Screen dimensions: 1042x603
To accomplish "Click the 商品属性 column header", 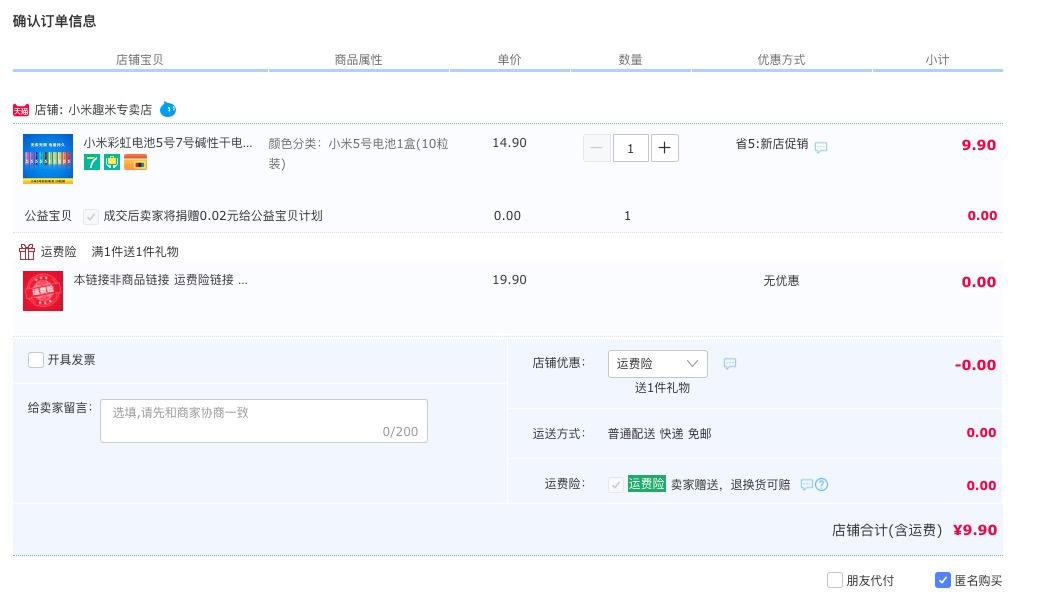I will [358, 60].
